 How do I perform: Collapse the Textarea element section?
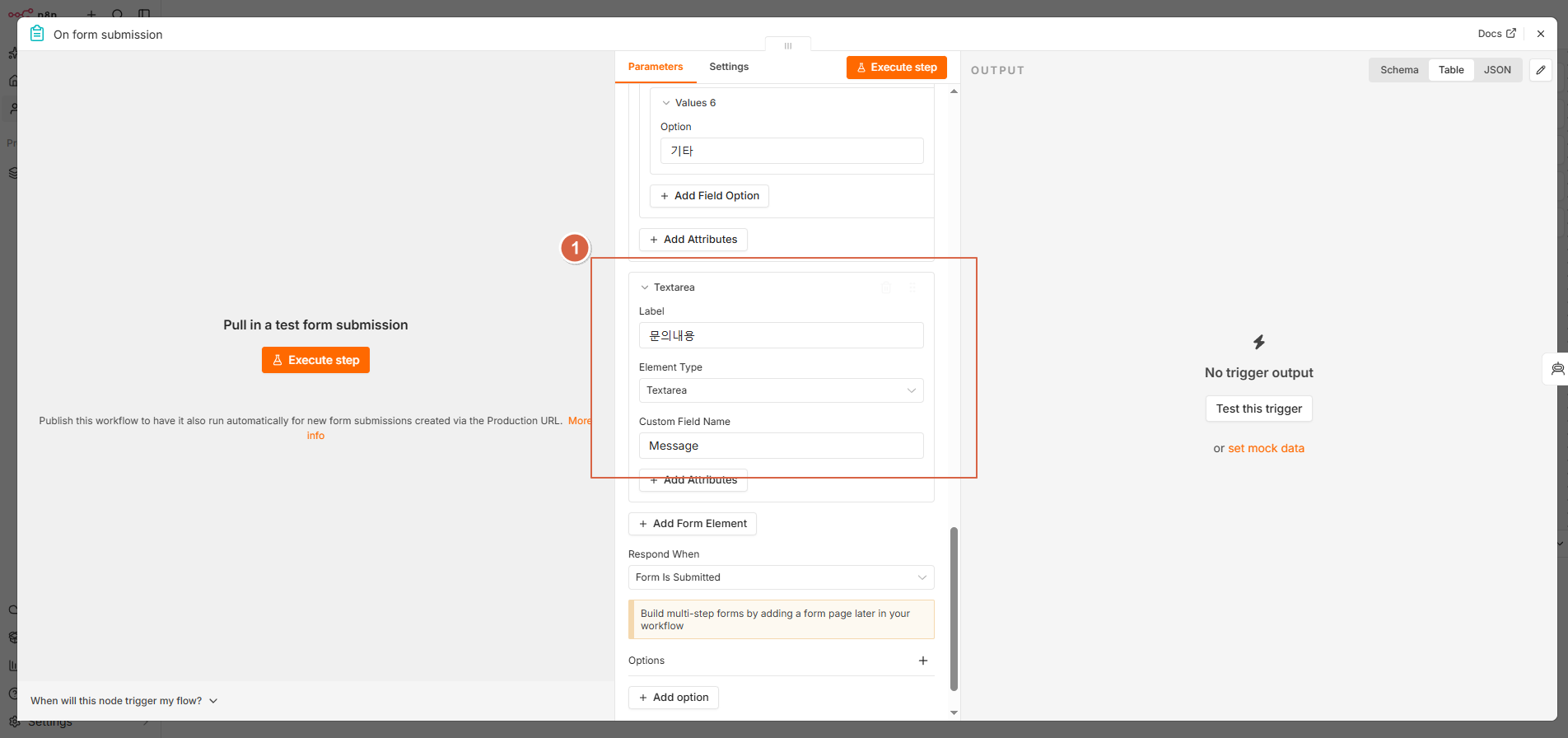pyautogui.click(x=645, y=287)
